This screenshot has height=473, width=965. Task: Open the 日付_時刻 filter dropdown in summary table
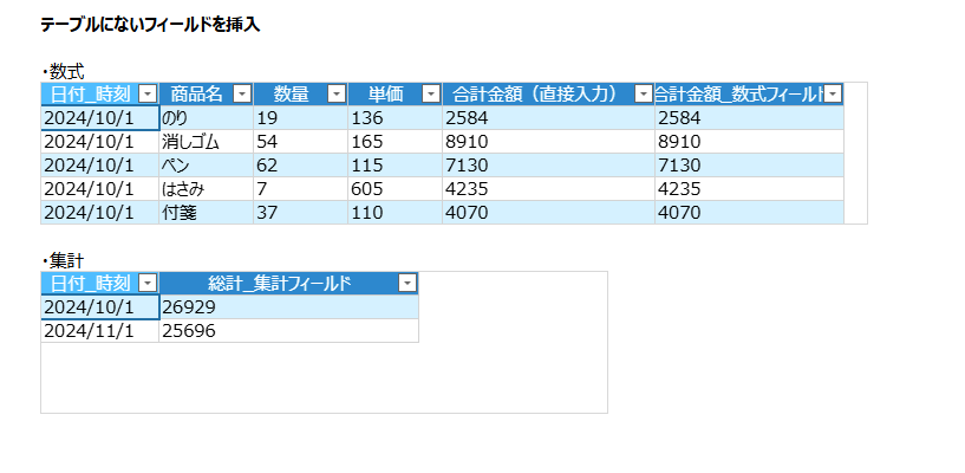[148, 283]
